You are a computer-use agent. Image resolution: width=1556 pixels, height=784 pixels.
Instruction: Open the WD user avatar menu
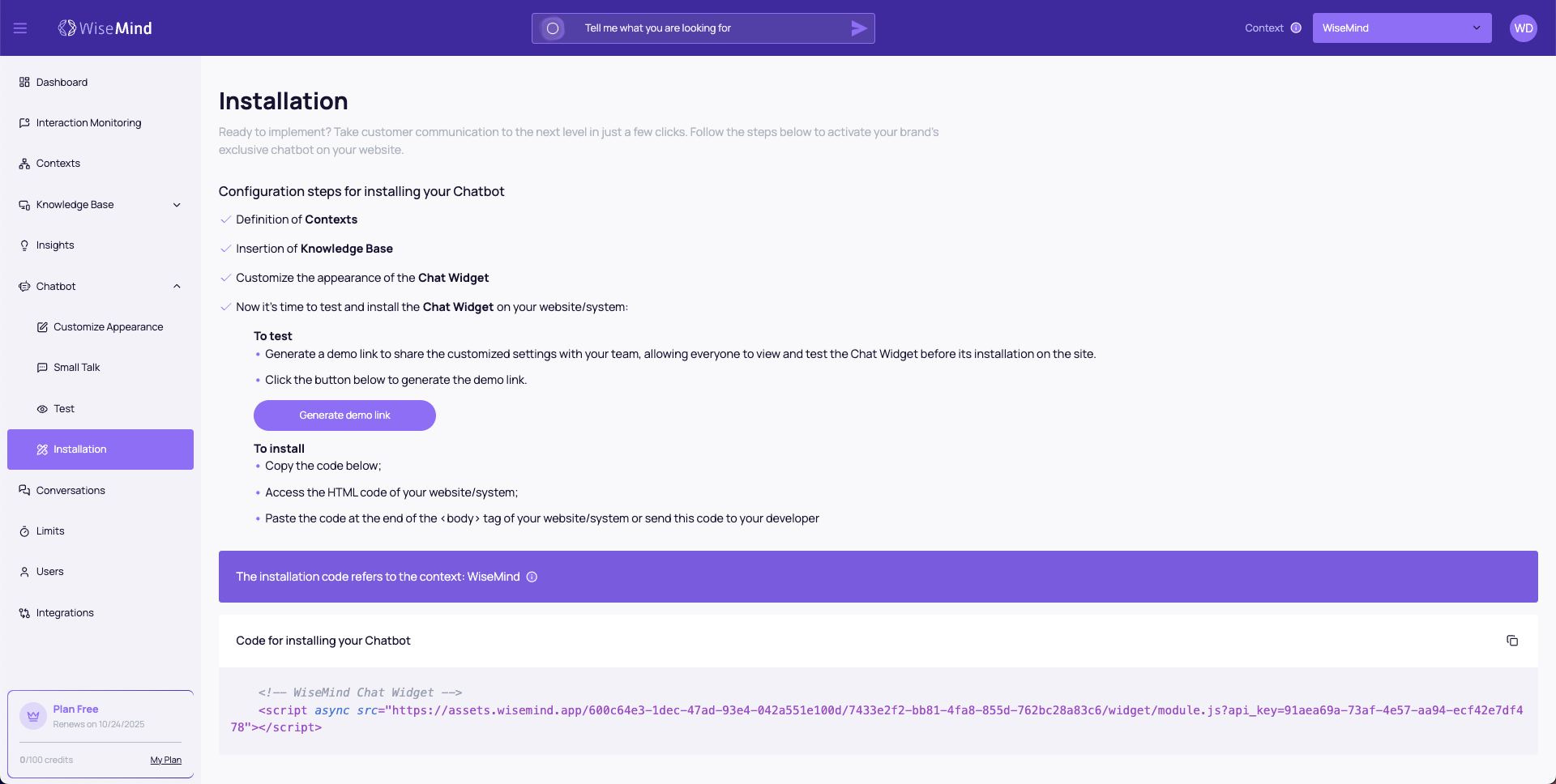(1523, 28)
